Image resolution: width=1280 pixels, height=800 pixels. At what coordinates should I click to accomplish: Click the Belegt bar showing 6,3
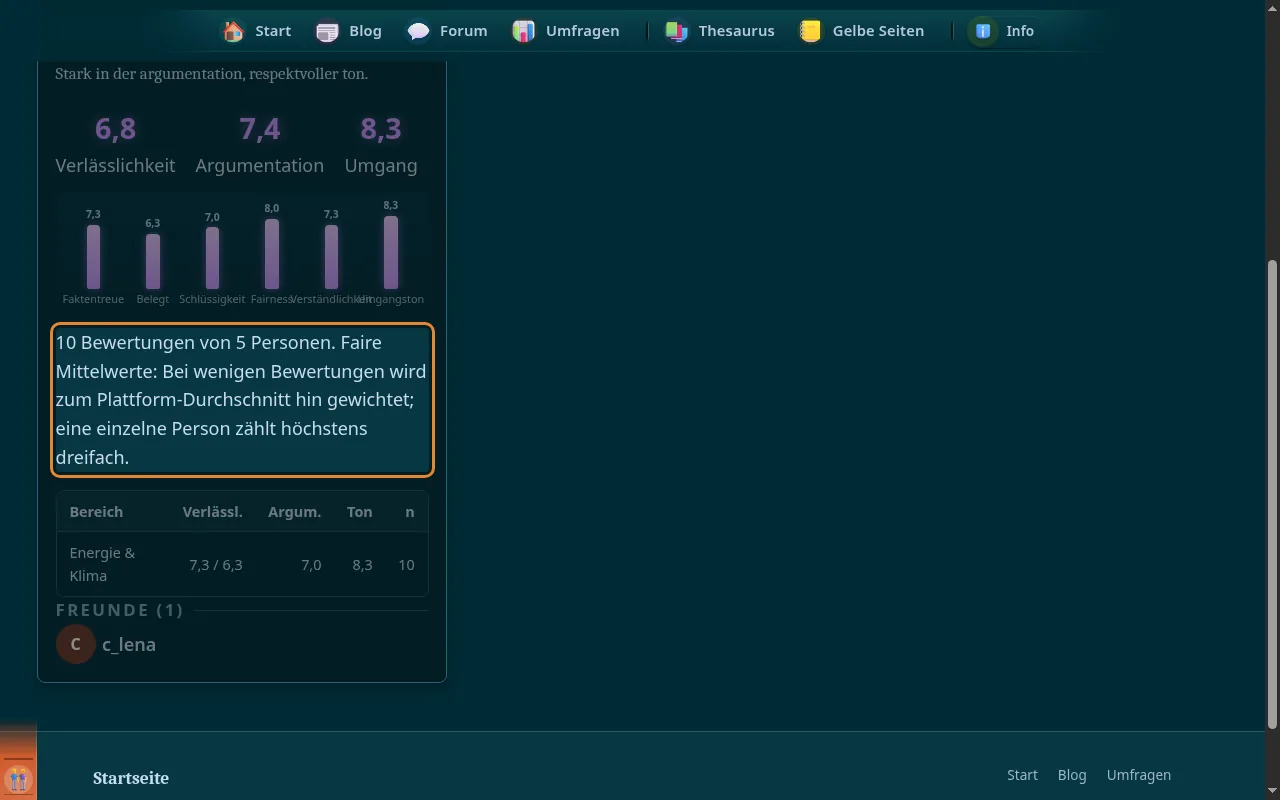click(153, 262)
